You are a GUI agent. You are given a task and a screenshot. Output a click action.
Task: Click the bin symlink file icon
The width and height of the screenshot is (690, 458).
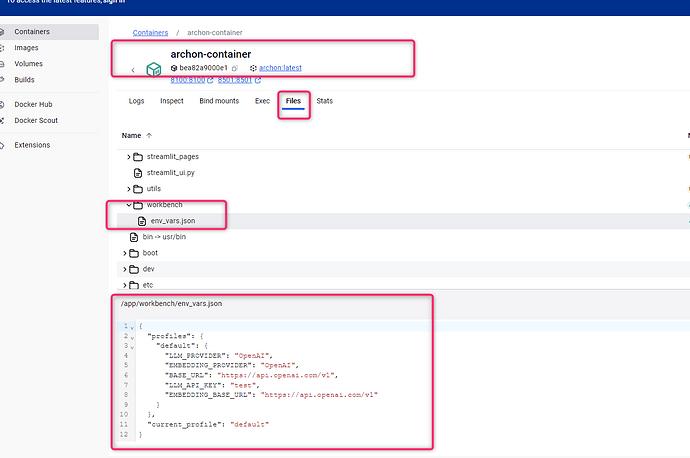coord(134,238)
